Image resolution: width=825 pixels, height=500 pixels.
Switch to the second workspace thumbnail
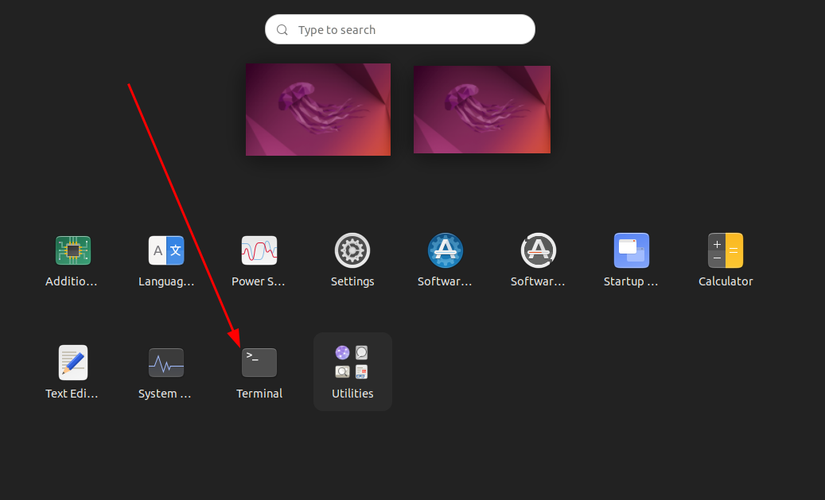(x=482, y=109)
